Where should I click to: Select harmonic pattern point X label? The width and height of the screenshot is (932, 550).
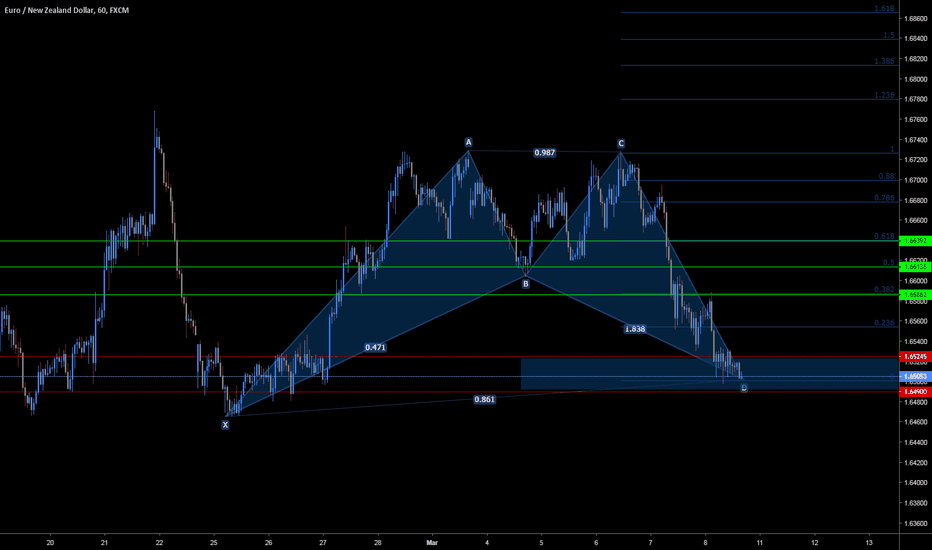click(225, 425)
